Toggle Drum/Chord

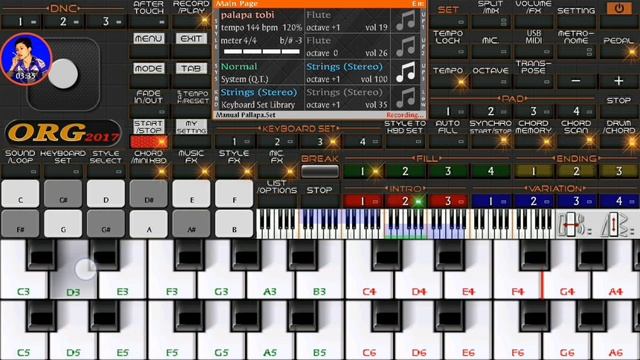coord(618,141)
